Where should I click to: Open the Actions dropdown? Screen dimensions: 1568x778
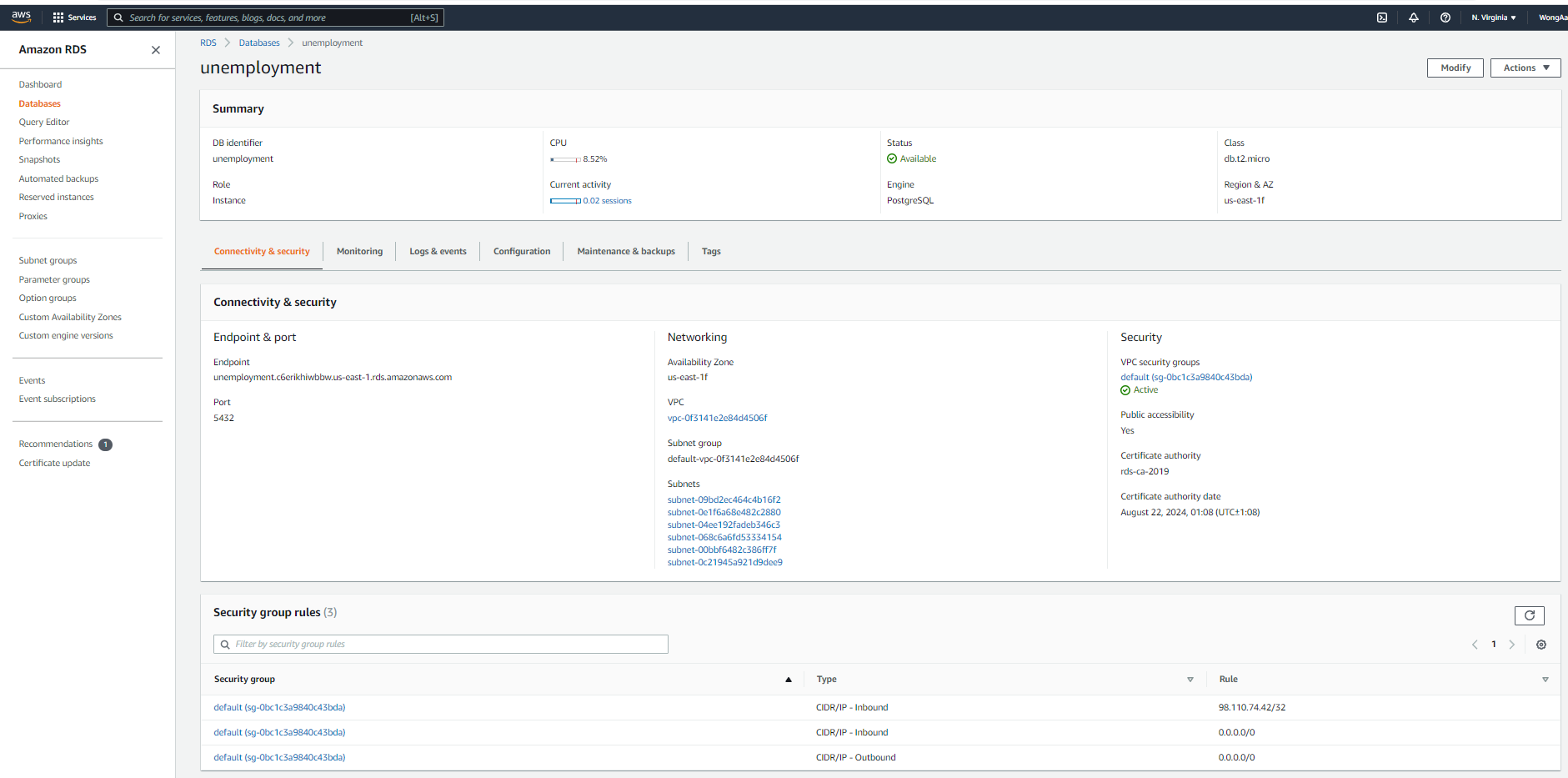click(x=1526, y=68)
